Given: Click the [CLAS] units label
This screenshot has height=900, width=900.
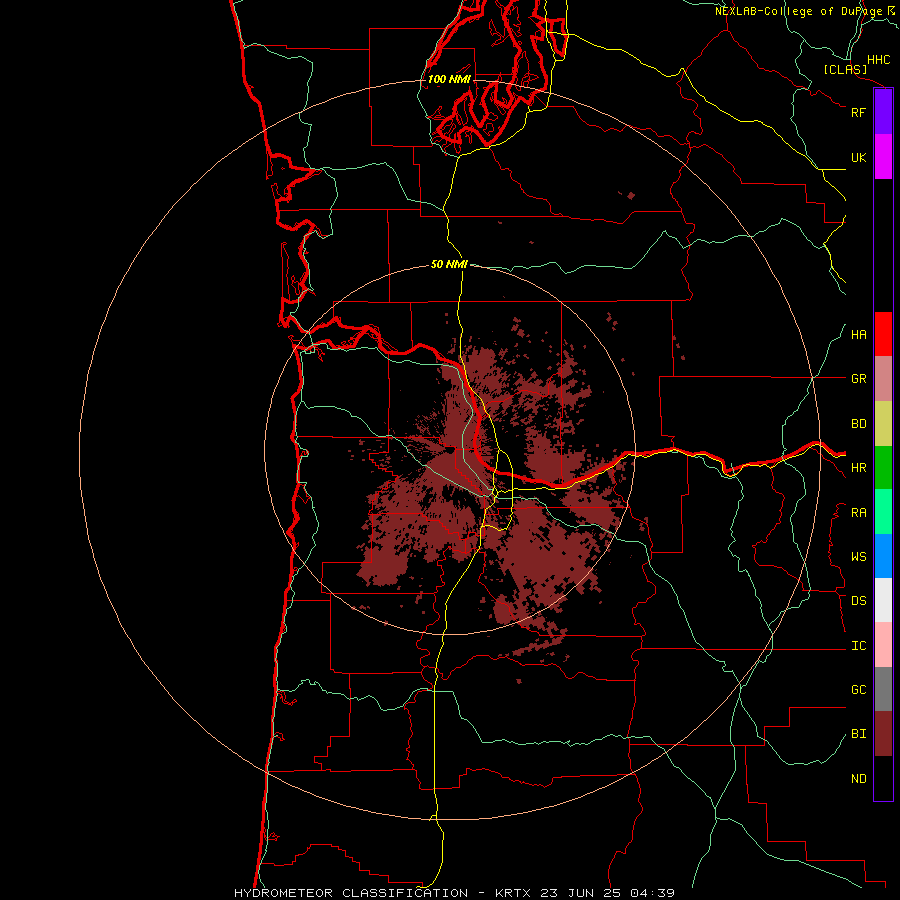Looking at the screenshot, I should (x=845, y=69).
